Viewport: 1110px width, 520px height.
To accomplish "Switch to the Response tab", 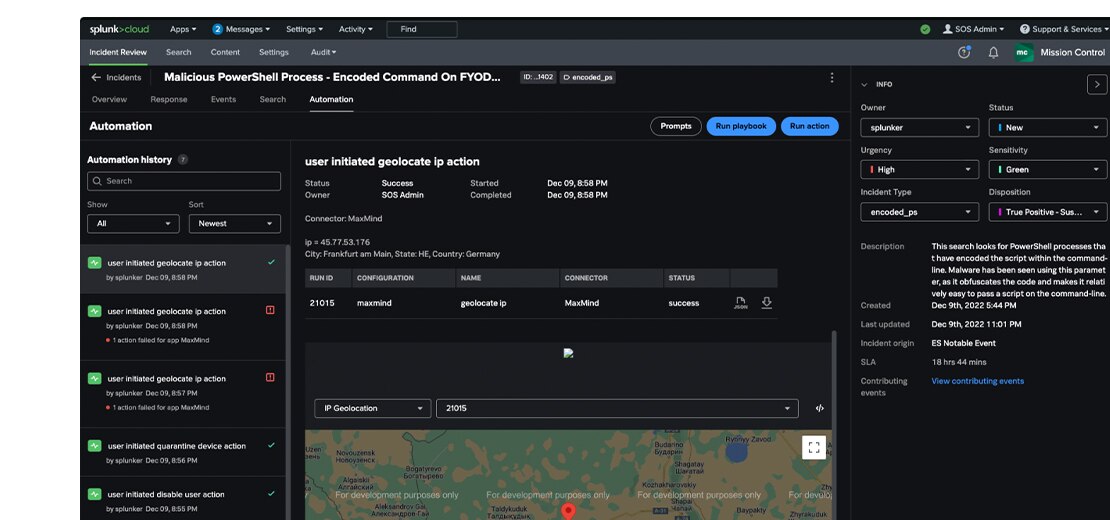I will [x=168, y=100].
